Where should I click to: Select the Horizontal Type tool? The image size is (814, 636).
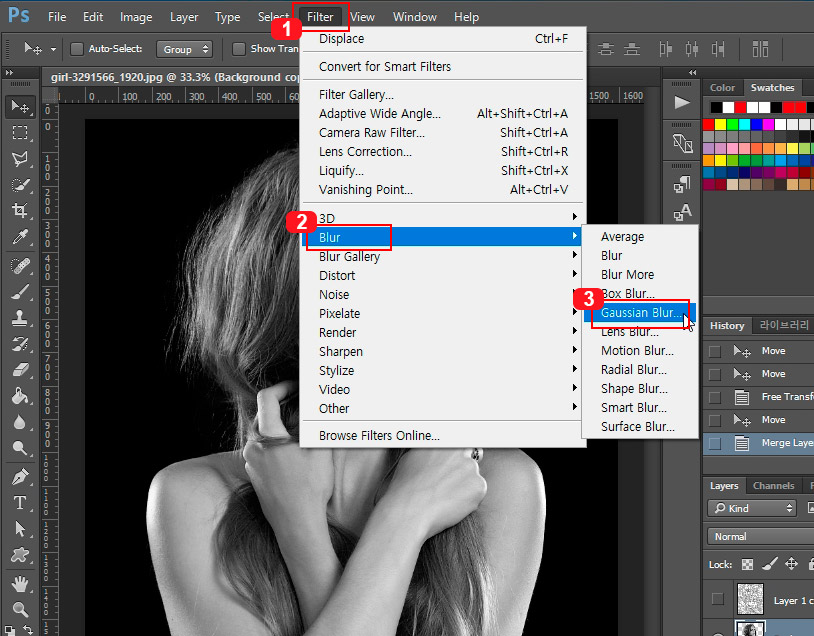point(20,503)
